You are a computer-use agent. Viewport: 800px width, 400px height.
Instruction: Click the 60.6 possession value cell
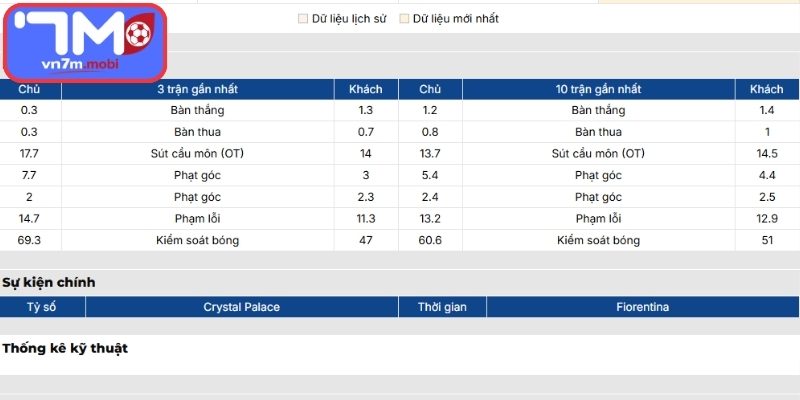[430, 240]
